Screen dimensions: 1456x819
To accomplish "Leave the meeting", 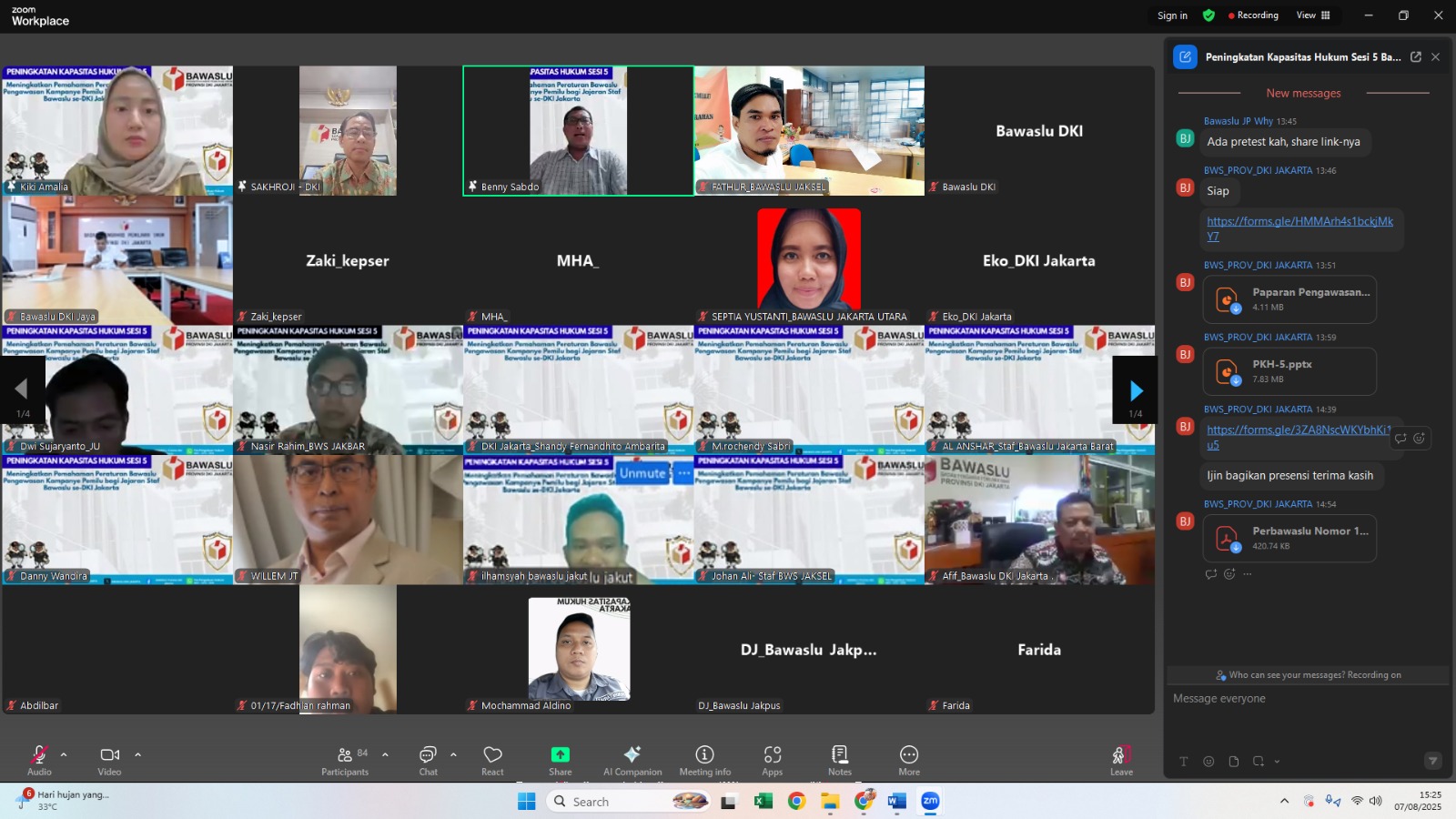I will [x=1121, y=760].
